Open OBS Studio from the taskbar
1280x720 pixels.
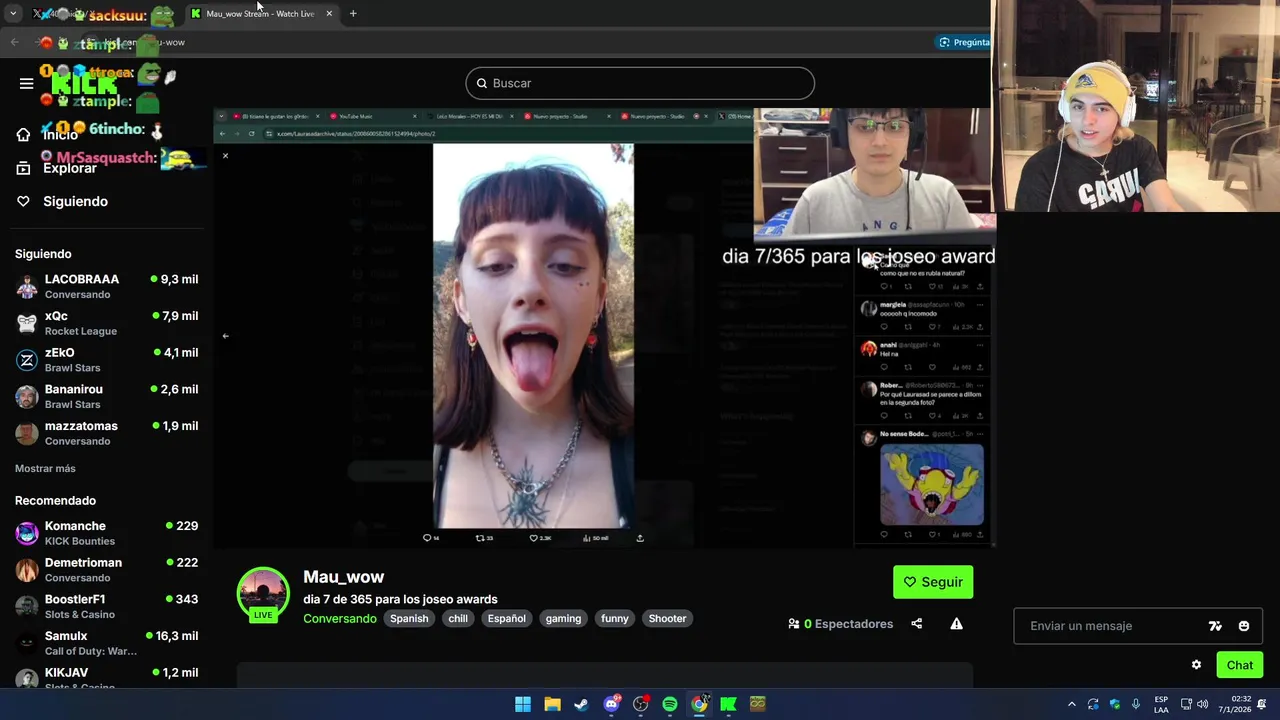pos(640,704)
